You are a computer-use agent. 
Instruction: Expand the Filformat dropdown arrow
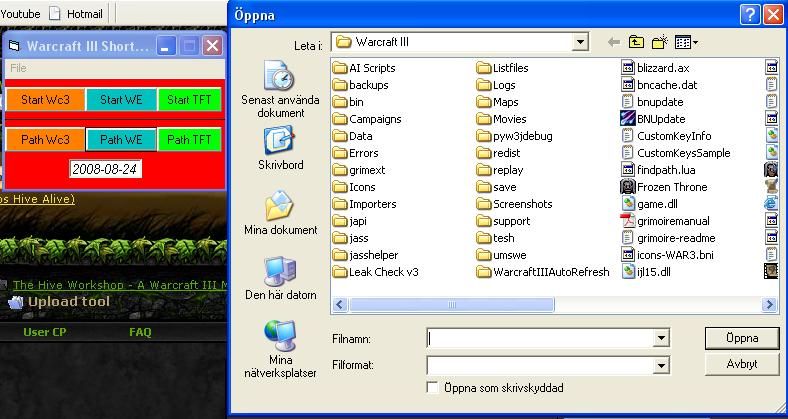pyautogui.click(x=661, y=365)
